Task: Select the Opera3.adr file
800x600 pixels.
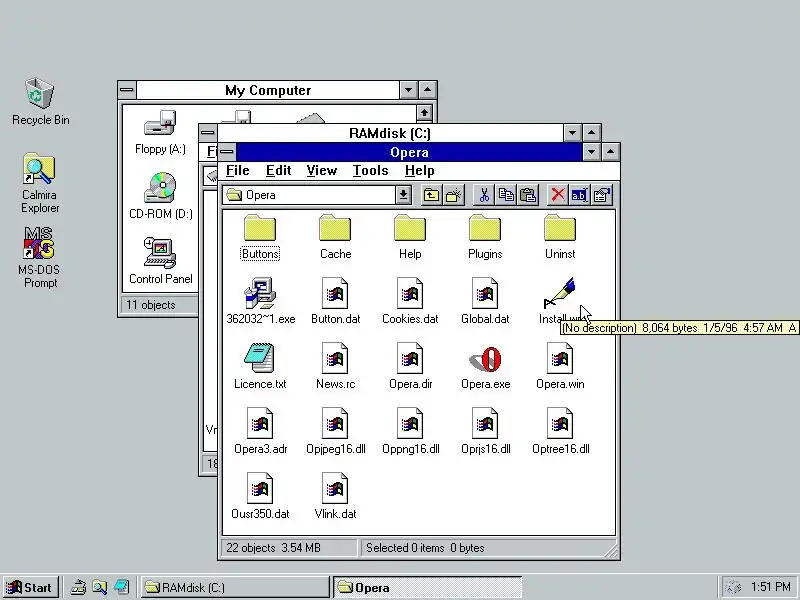Action: [x=260, y=431]
